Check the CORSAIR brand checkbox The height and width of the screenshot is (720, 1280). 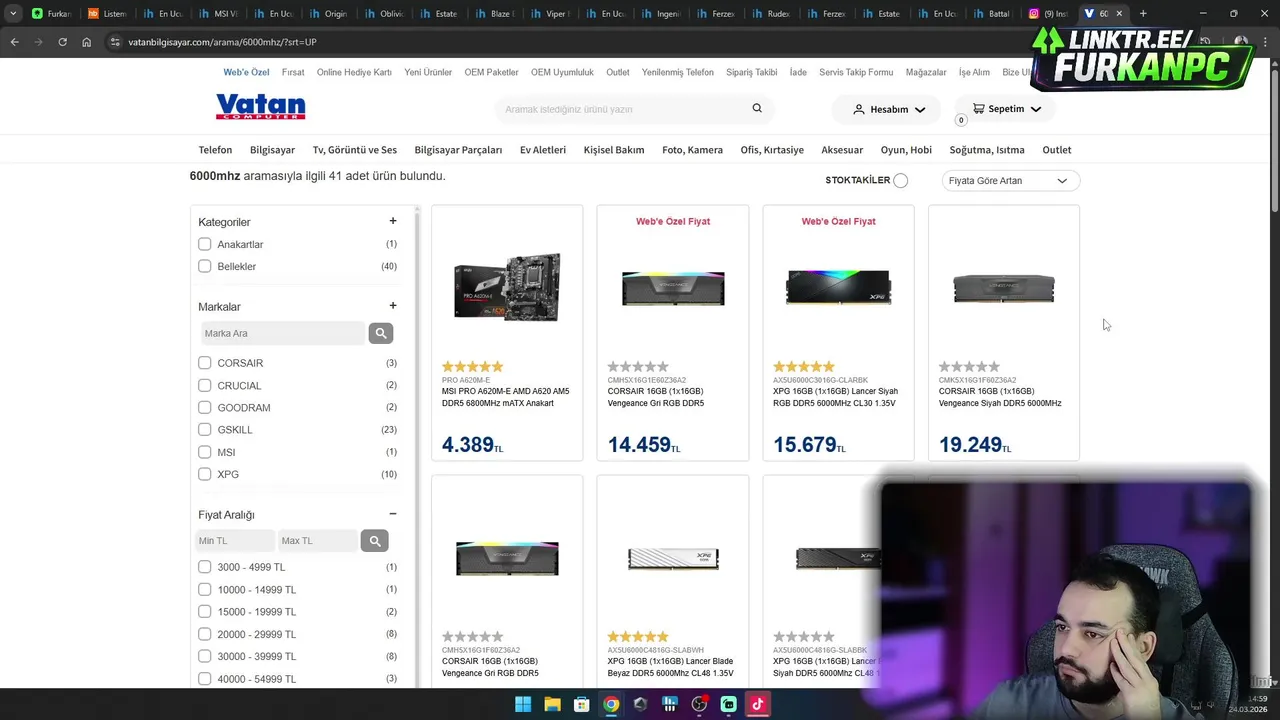205,363
